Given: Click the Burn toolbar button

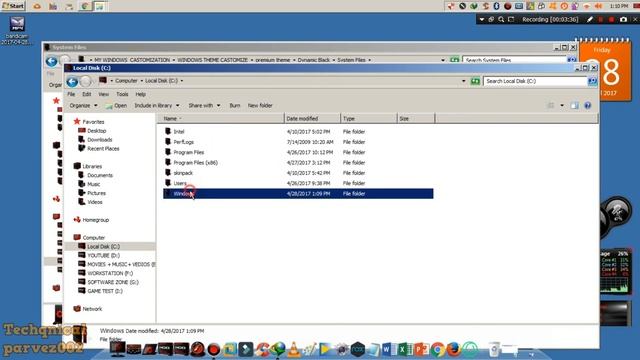Looking at the screenshot, I should 235,106.
